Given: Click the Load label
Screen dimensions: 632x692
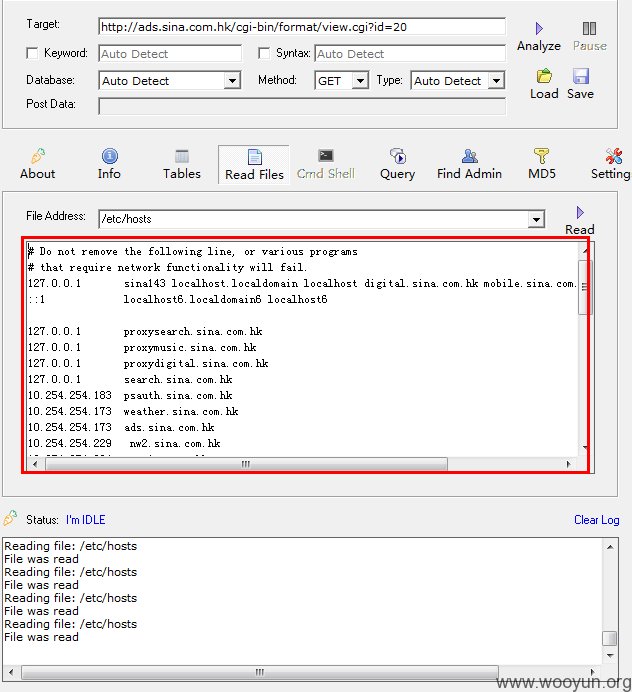Looking at the screenshot, I should [x=544, y=94].
